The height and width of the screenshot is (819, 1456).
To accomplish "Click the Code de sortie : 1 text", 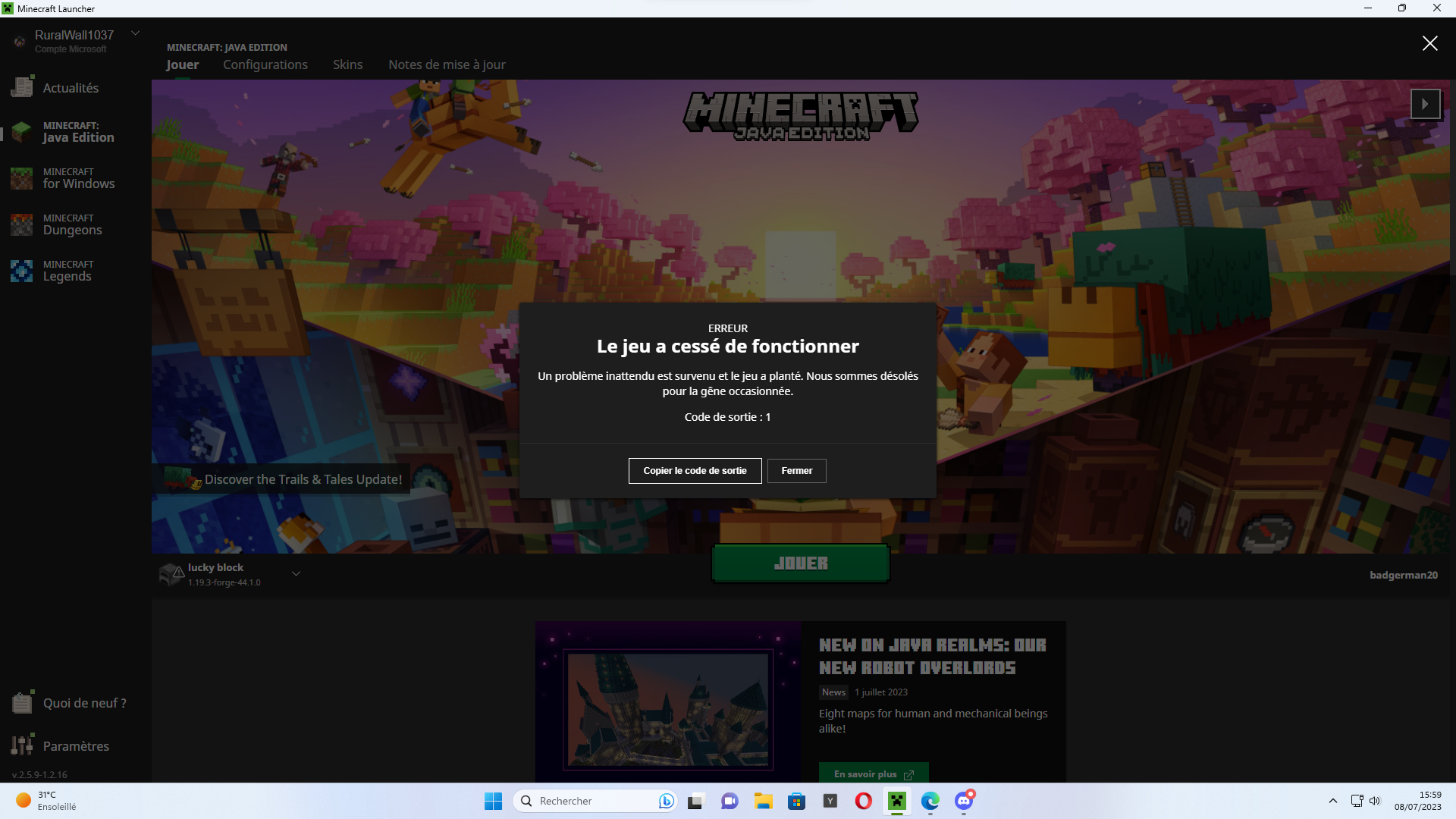I will tap(727, 417).
